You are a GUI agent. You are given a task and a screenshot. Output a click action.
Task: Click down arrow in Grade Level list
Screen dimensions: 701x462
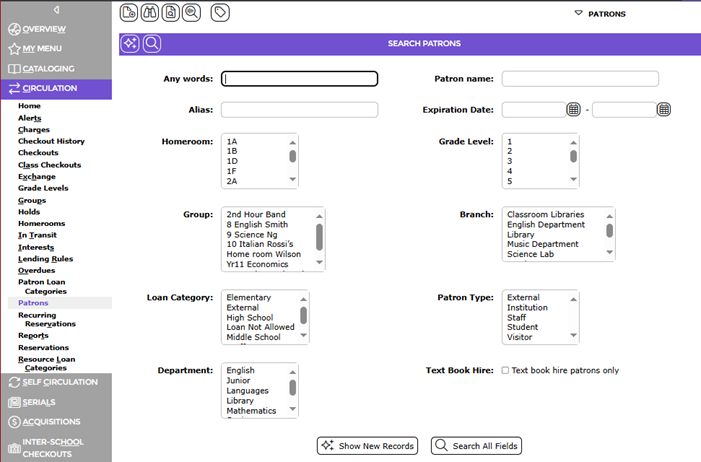(x=574, y=179)
